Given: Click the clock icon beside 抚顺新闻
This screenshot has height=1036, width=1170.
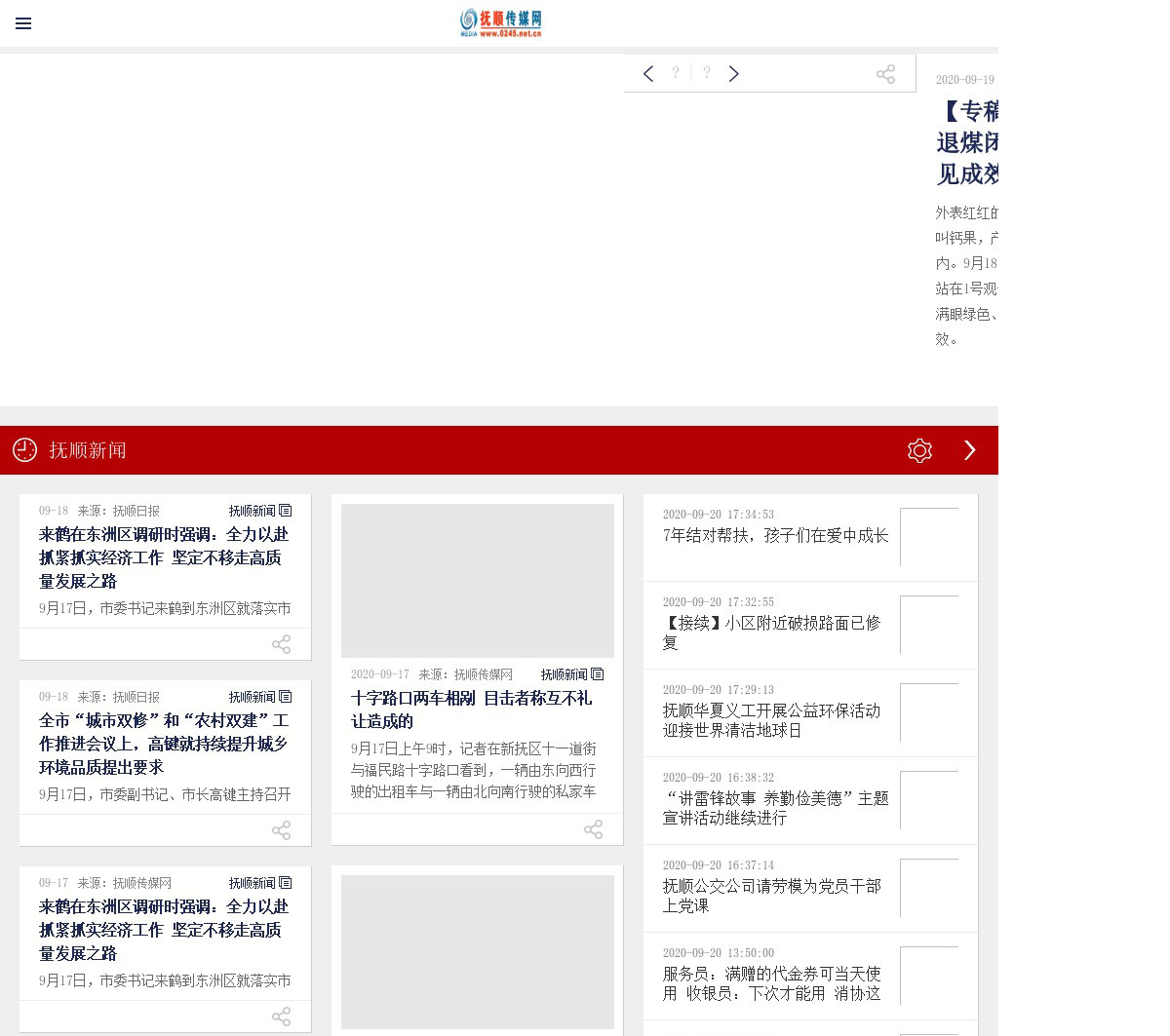Looking at the screenshot, I should click(24, 450).
